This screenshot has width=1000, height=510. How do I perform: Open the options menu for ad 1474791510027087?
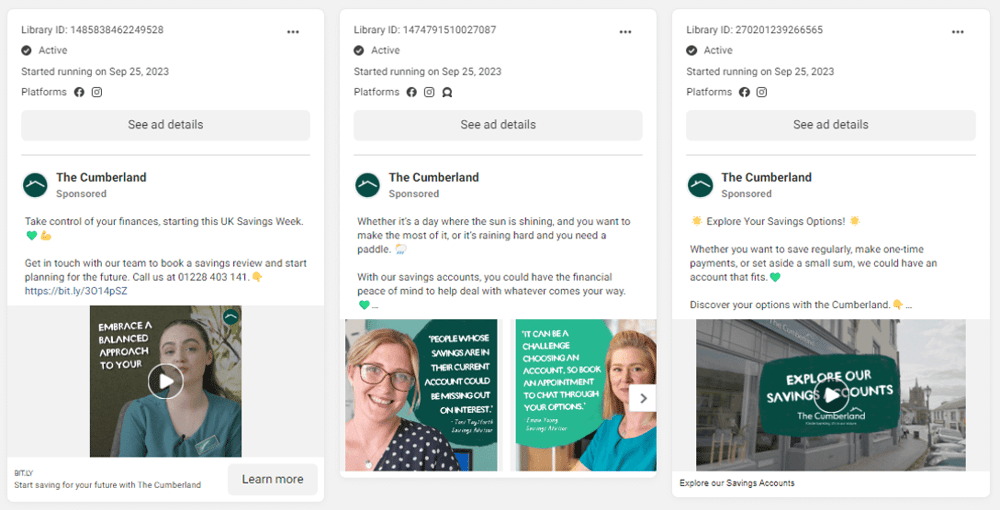625,32
